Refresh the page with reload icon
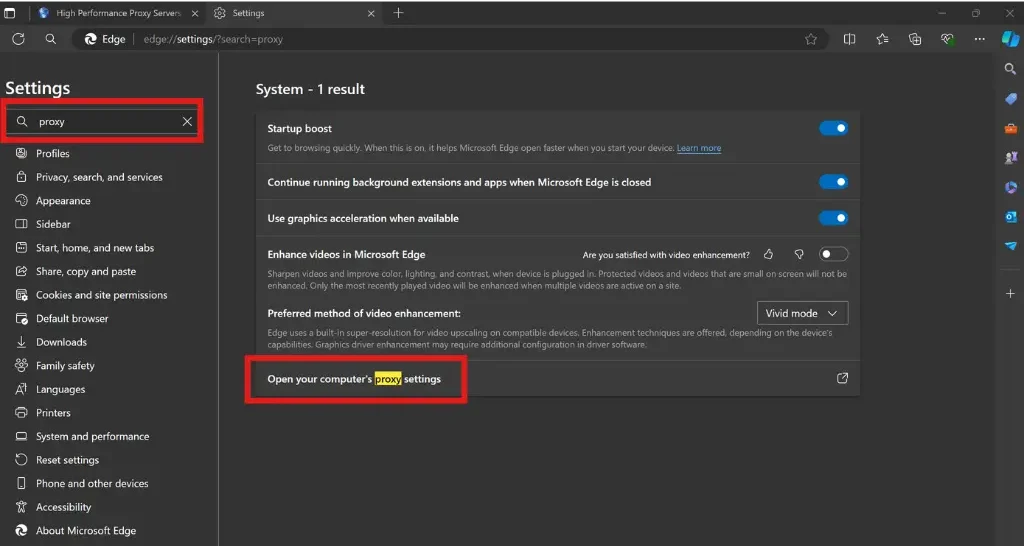 [18, 39]
